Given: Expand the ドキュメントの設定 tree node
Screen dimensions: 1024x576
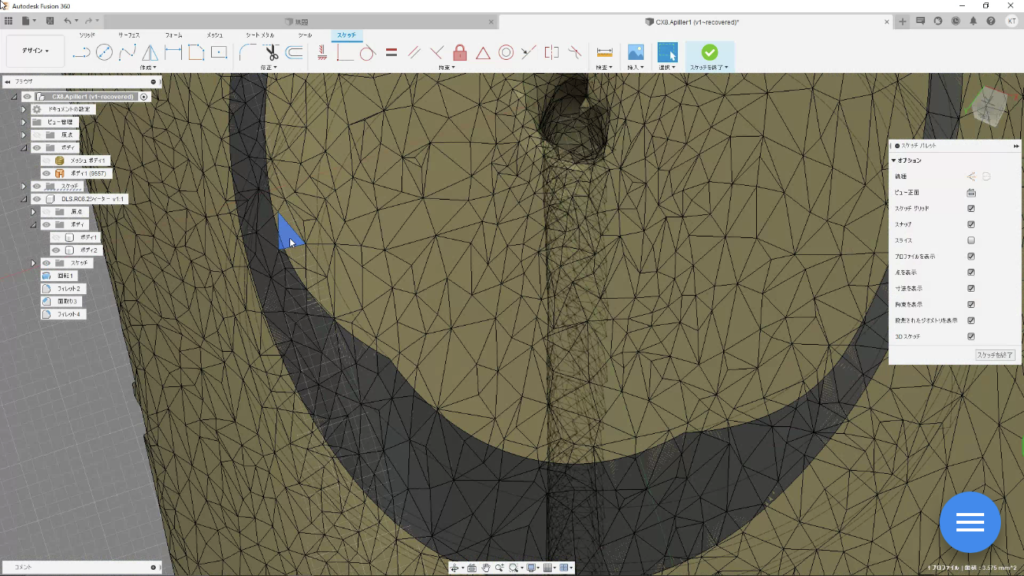Looking at the screenshot, I should 23,109.
